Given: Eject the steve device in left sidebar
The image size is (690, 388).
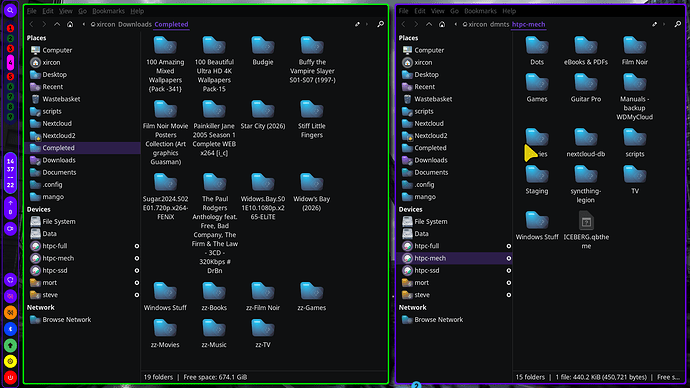Looking at the screenshot, I should pos(137,295).
